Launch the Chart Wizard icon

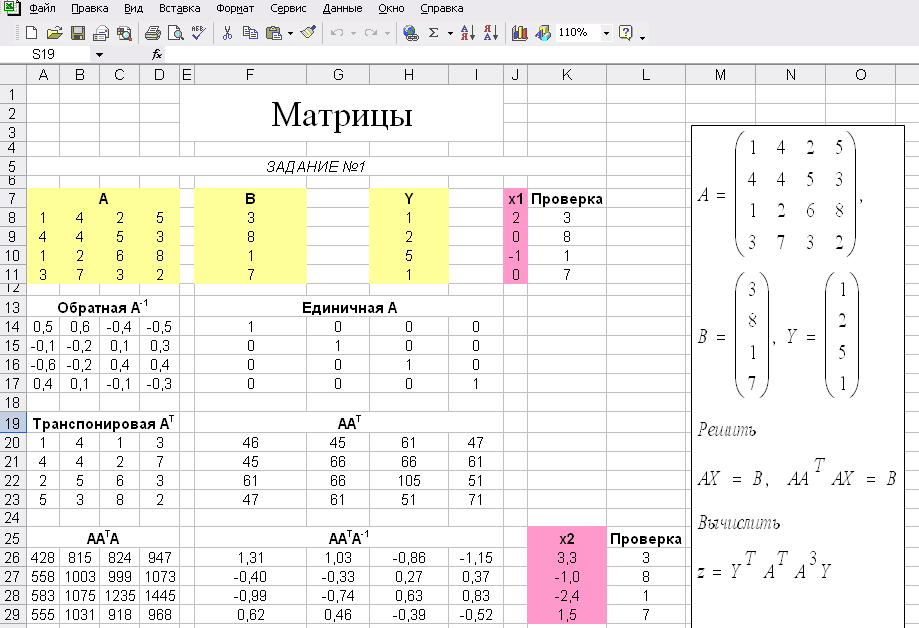519,33
